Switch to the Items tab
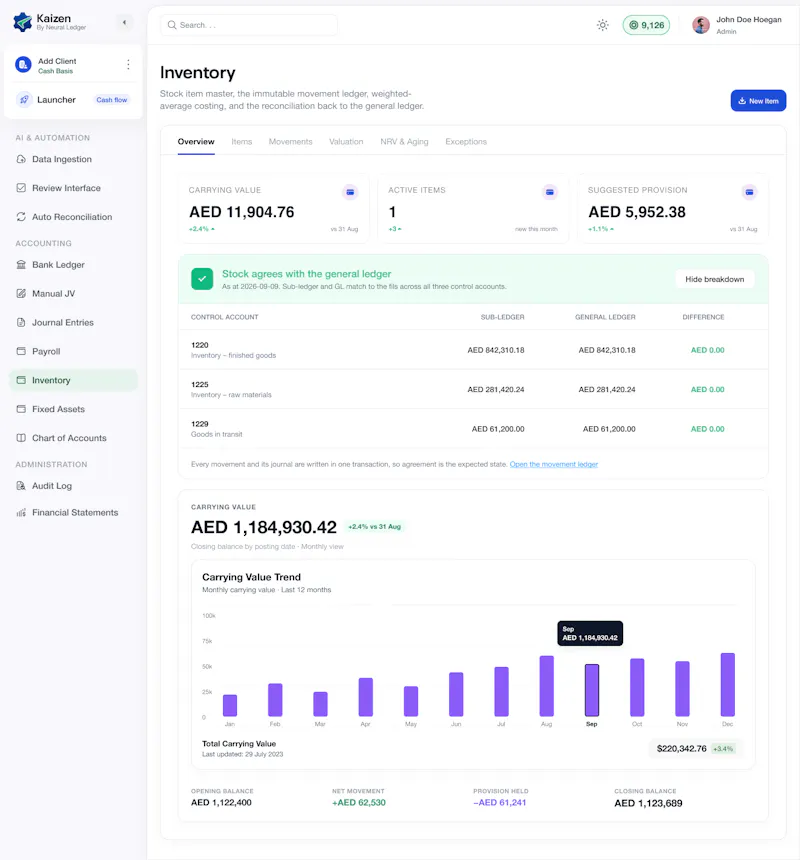Screen dimensions: 800x860 (241, 142)
